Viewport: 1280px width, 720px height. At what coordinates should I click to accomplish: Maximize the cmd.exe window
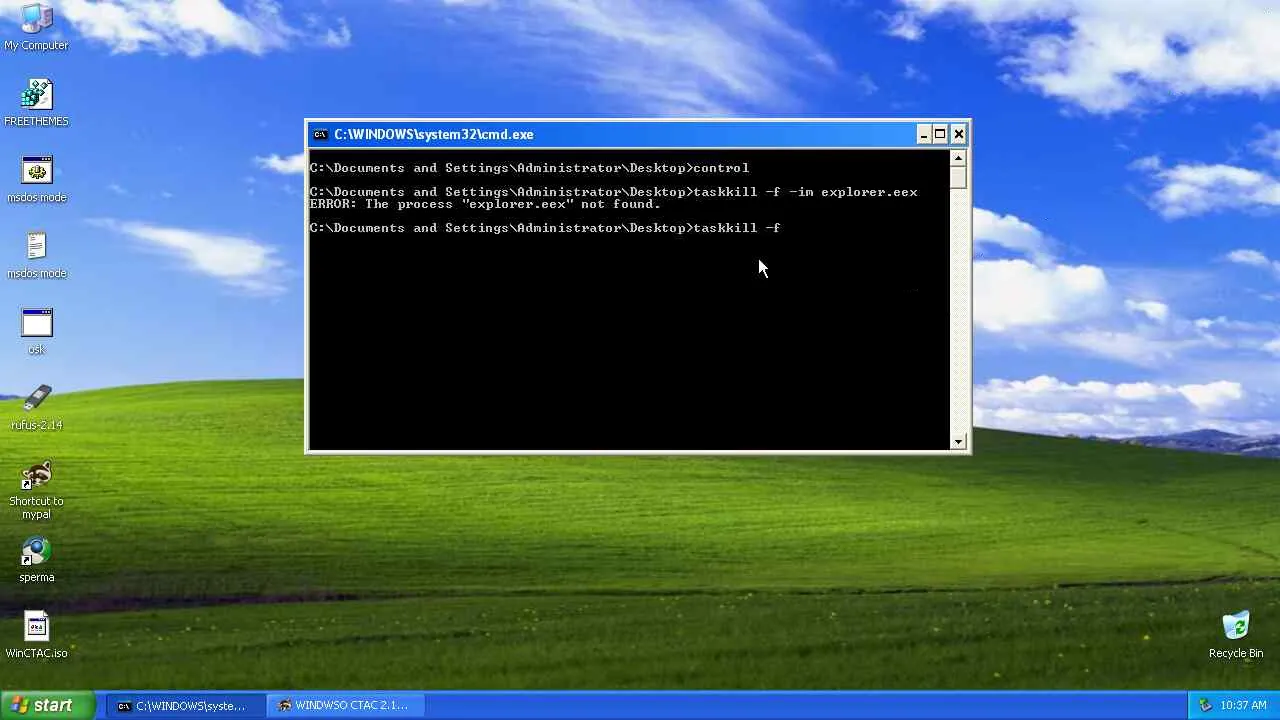click(940, 134)
